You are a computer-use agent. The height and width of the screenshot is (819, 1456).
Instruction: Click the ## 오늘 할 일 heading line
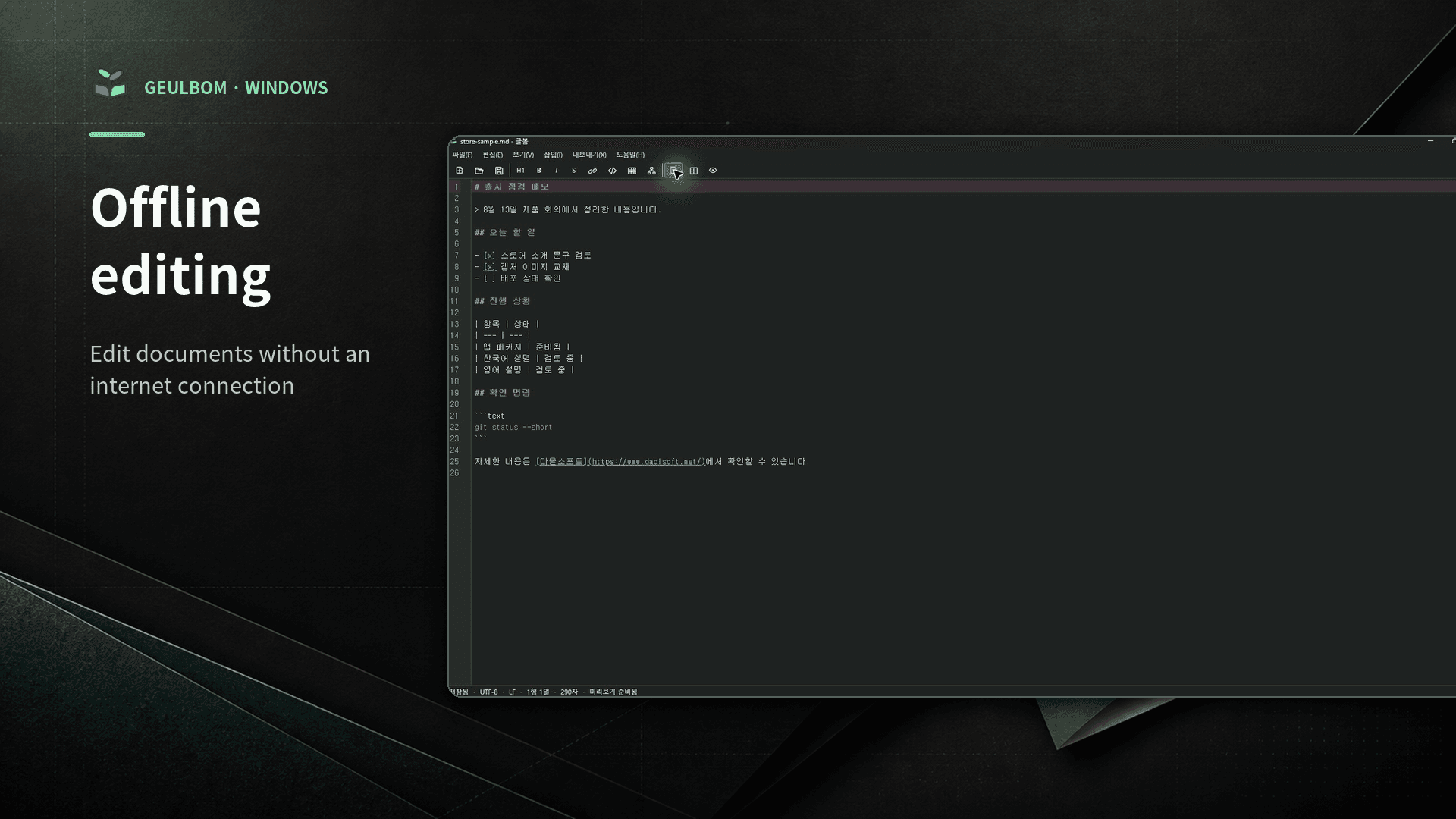tap(505, 232)
